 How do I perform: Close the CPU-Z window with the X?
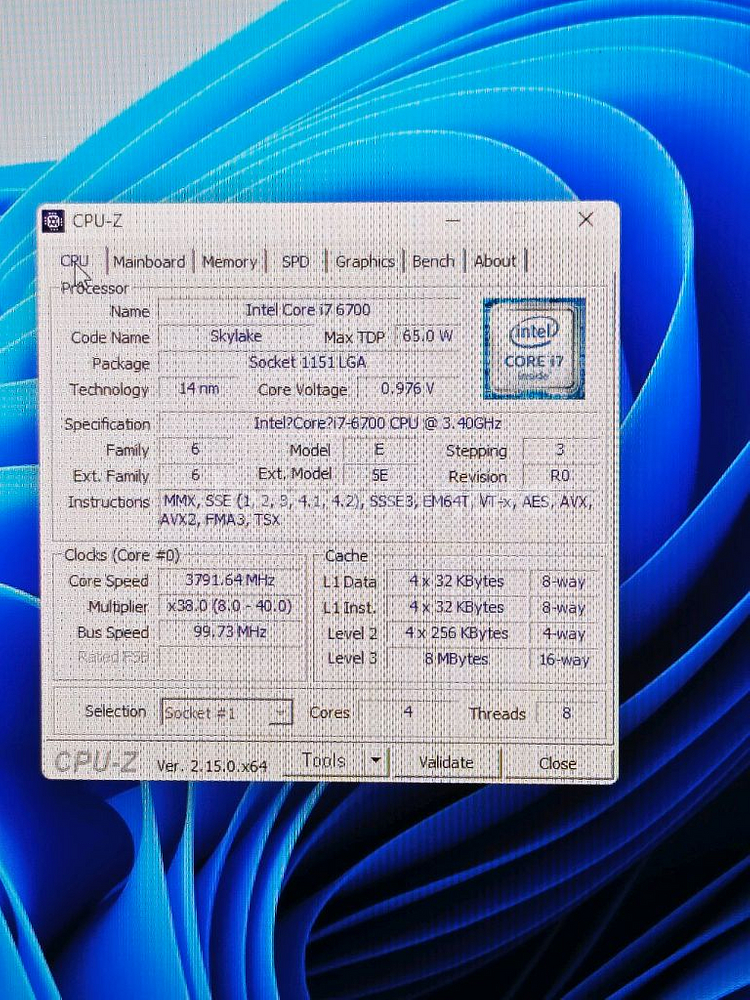pyautogui.click(x=586, y=219)
